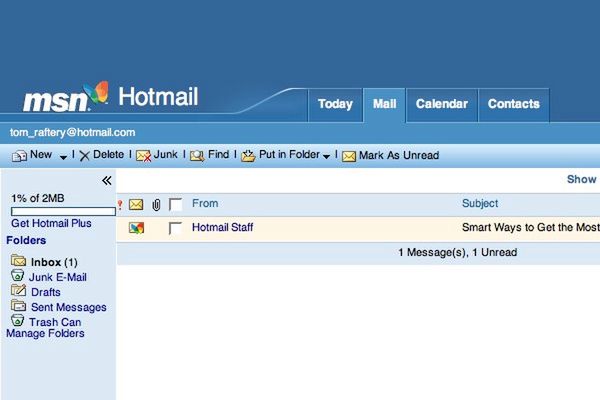The height and width of the screenshot is (400, 600).
Task: Click the Hotmail Staff message butterfly icon
Action: (136, 228)
